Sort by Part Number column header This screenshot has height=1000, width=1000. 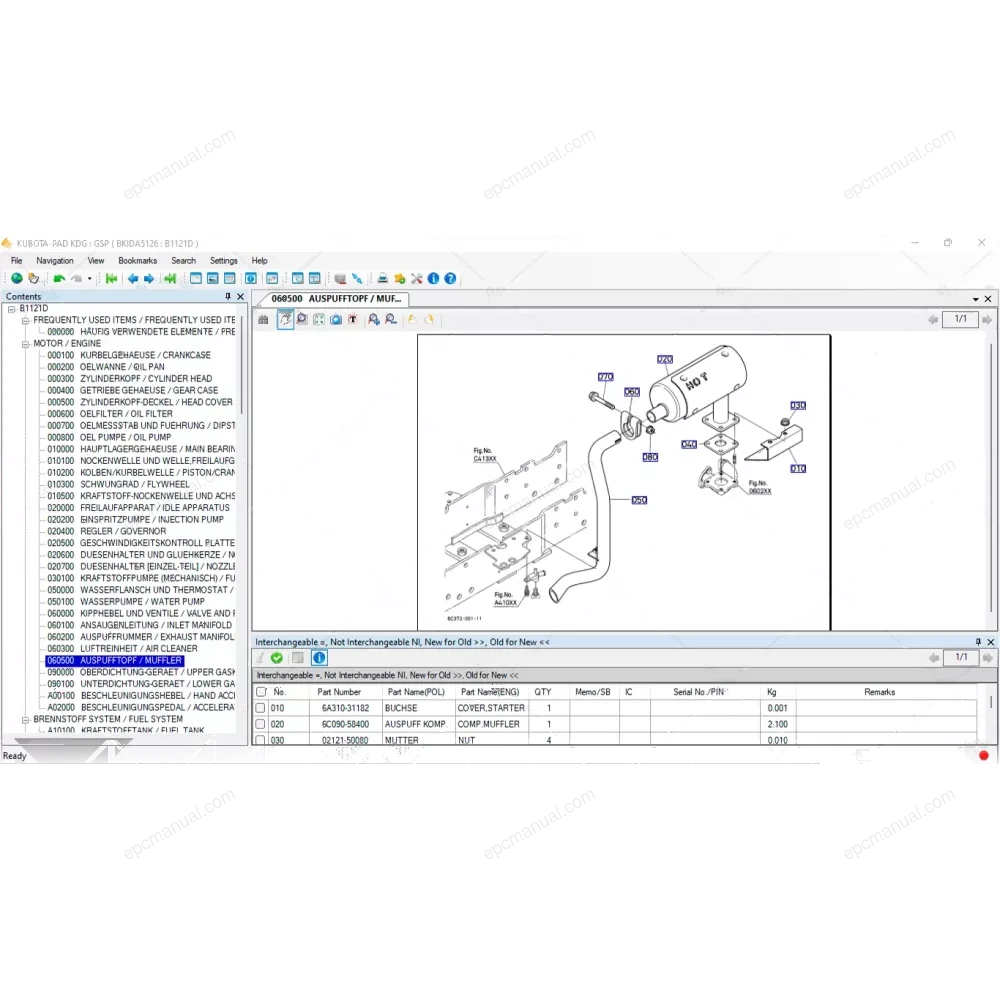click(339, 692)
